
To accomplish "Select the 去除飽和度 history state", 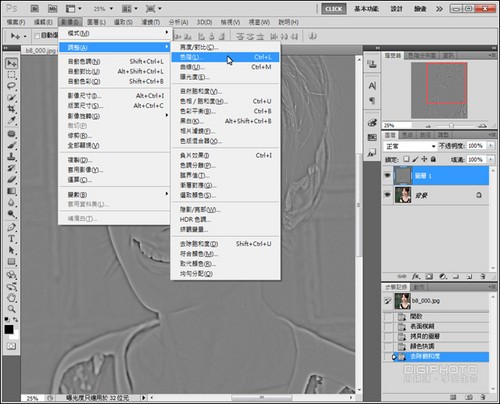I will [436, 356].
